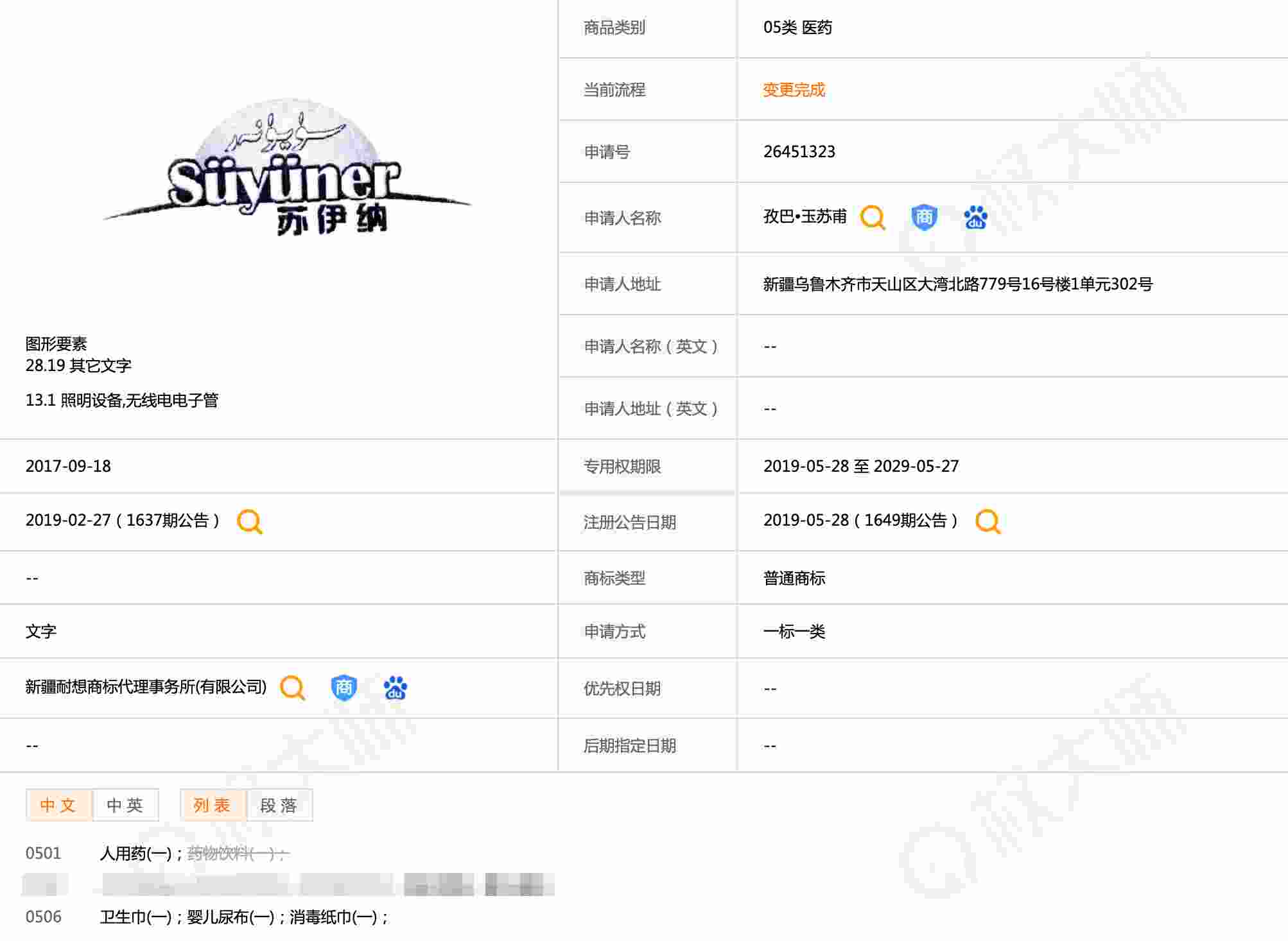Image resolution: width=1288 pixels, height=941 pixels.
Task: Click agency name 新疆耐想商标代理事务所(有限公司)
Action: [x=146, y=687]
